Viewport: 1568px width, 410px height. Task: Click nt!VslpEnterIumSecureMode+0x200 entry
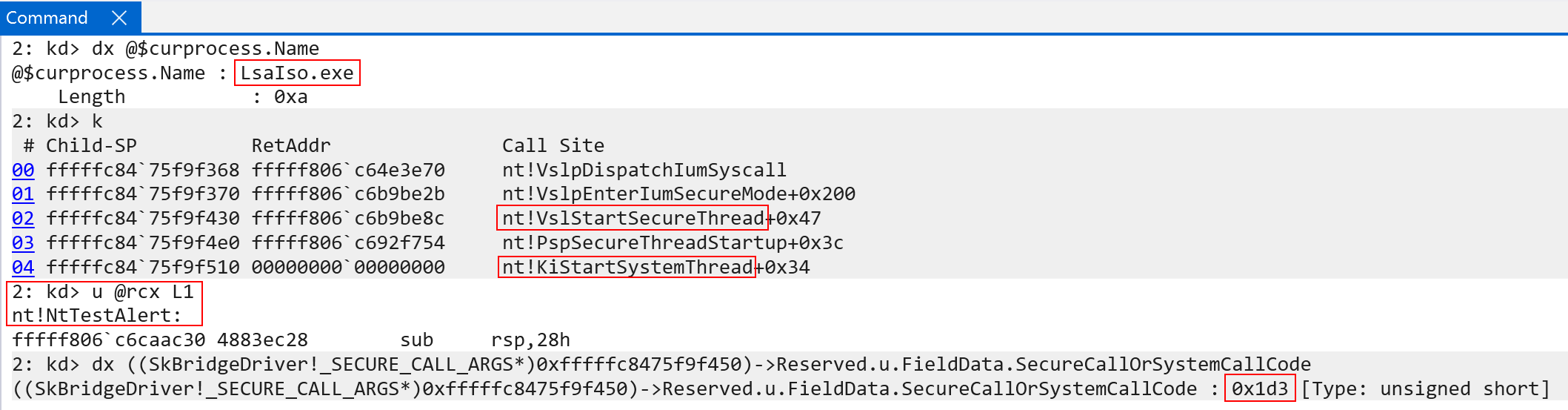pos(678,194)
